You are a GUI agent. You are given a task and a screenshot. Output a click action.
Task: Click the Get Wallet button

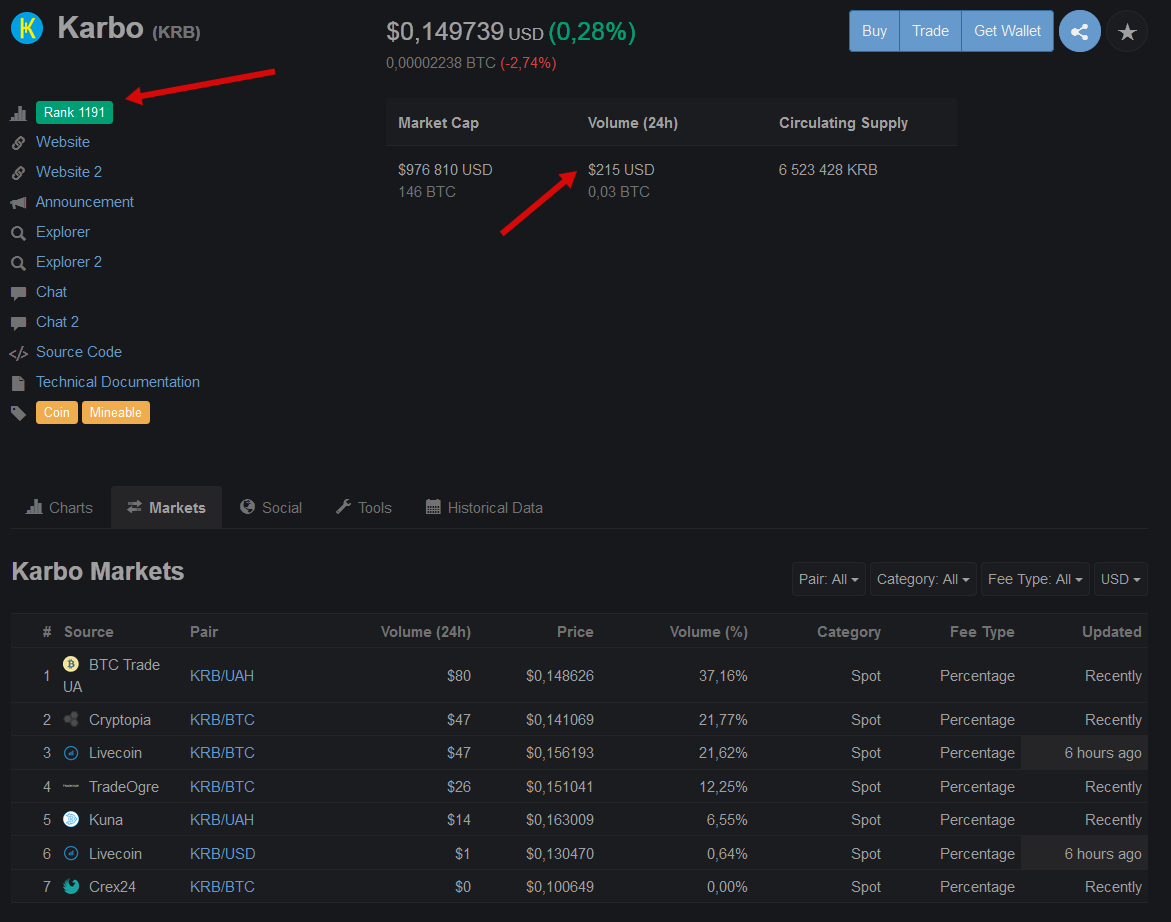point(1007,31)
